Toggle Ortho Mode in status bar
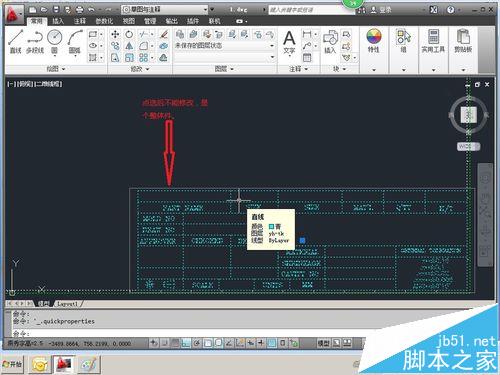This screenshot has width=500, height=375. click(x=186, y=343)
